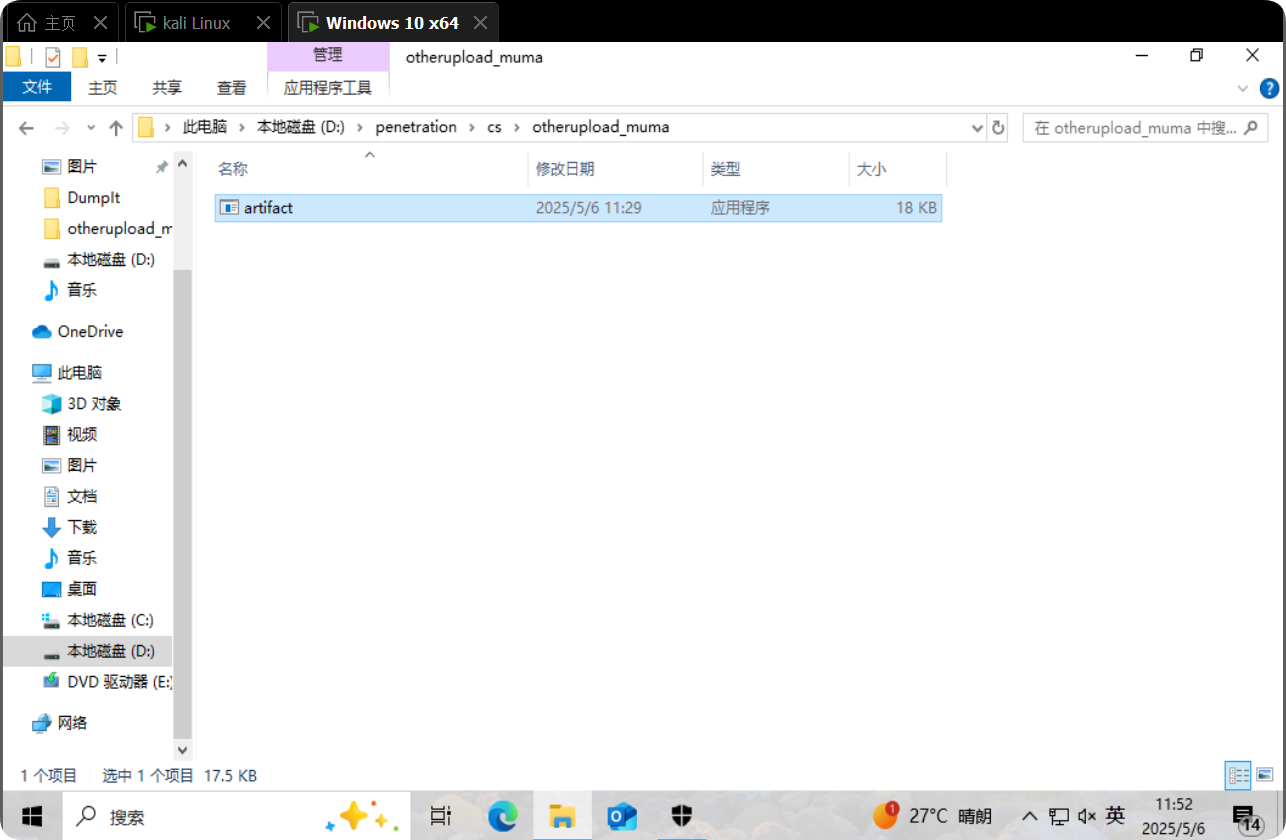The height and width of the screenshot is (840, 1286).
Task: Select quick access 音乐 entry
Action: [x=82, y=291]
